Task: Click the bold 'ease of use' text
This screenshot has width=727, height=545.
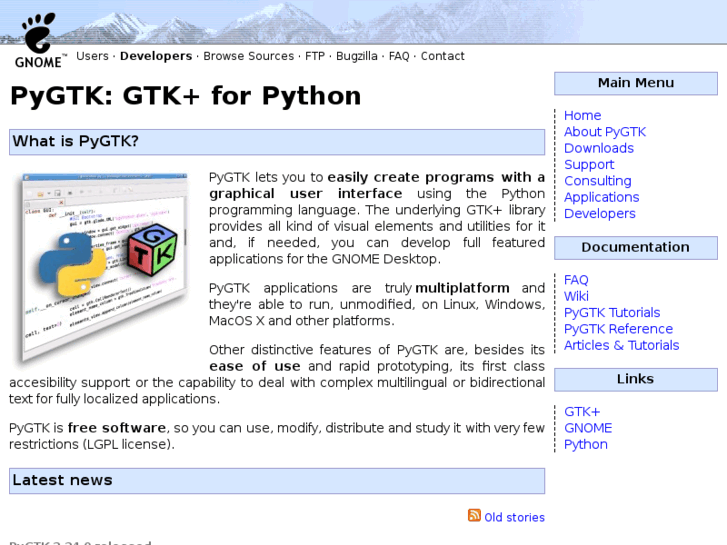Action: pyautogui.click(x=255, y=366)
